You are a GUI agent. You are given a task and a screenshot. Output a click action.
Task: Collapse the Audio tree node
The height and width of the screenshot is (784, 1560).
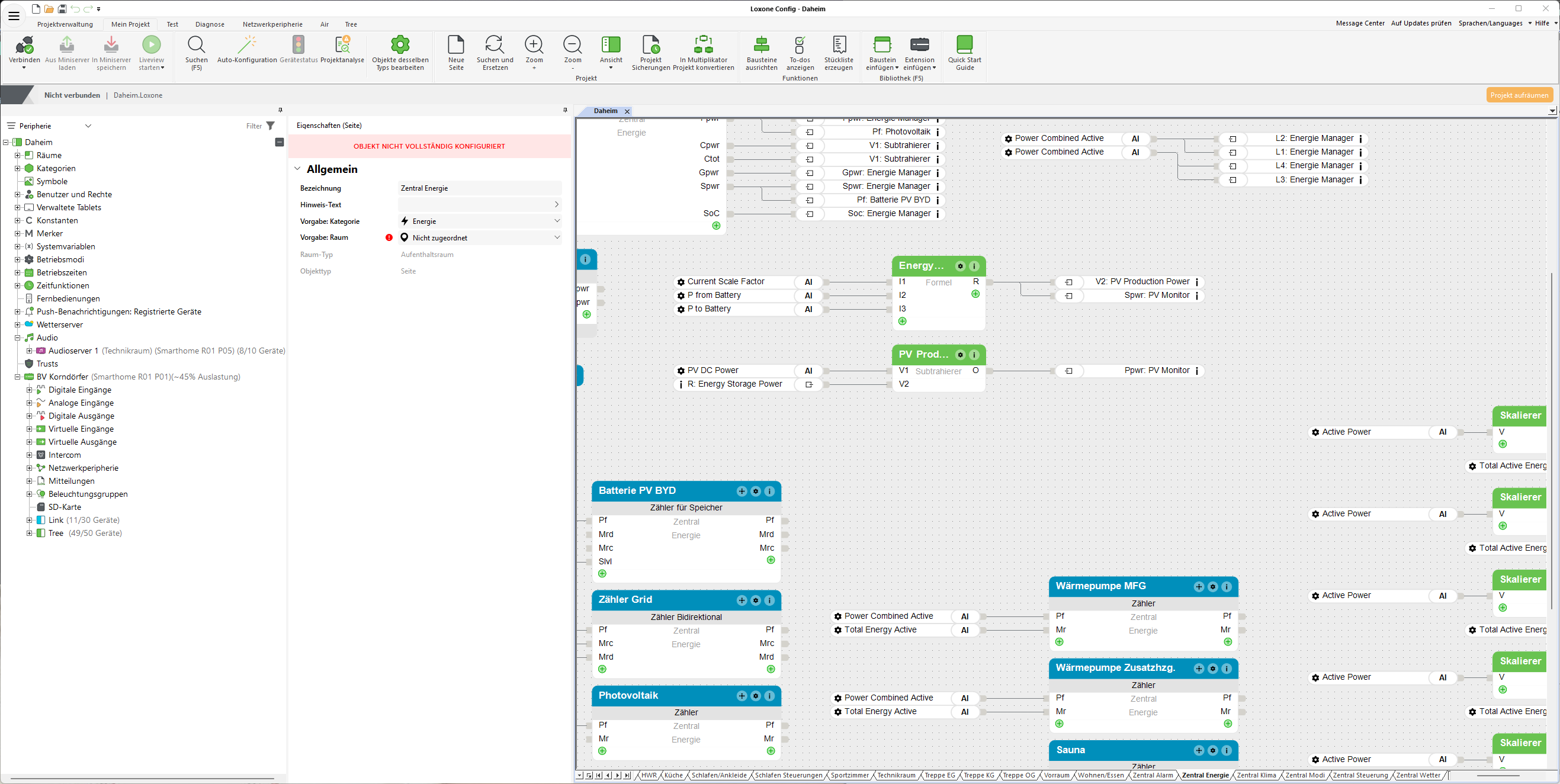[x=18, y=338]
